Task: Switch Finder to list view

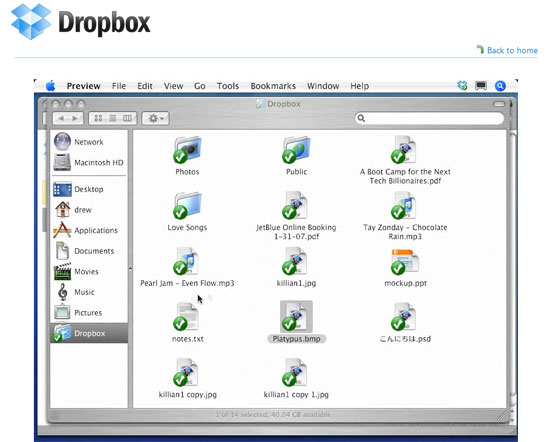Action: tap(113, 118)
